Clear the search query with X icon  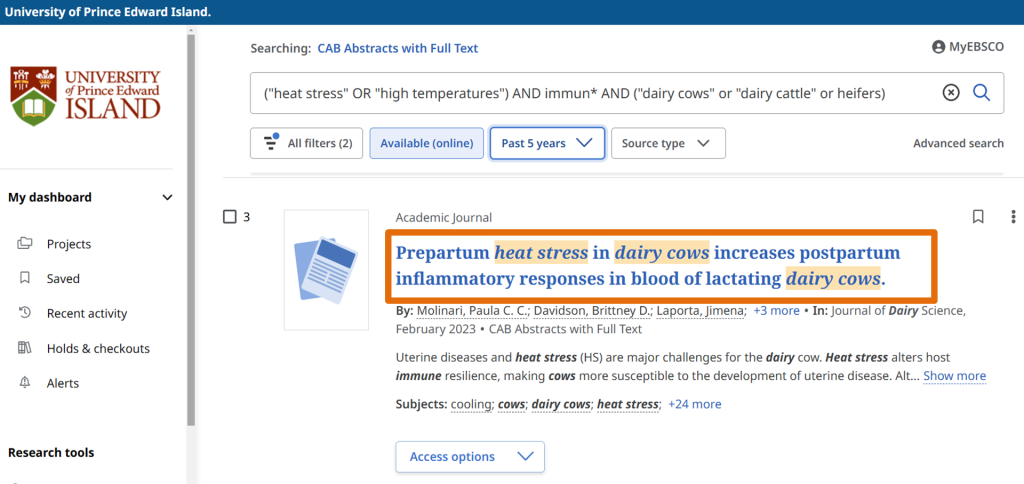[x=951, y=93]
